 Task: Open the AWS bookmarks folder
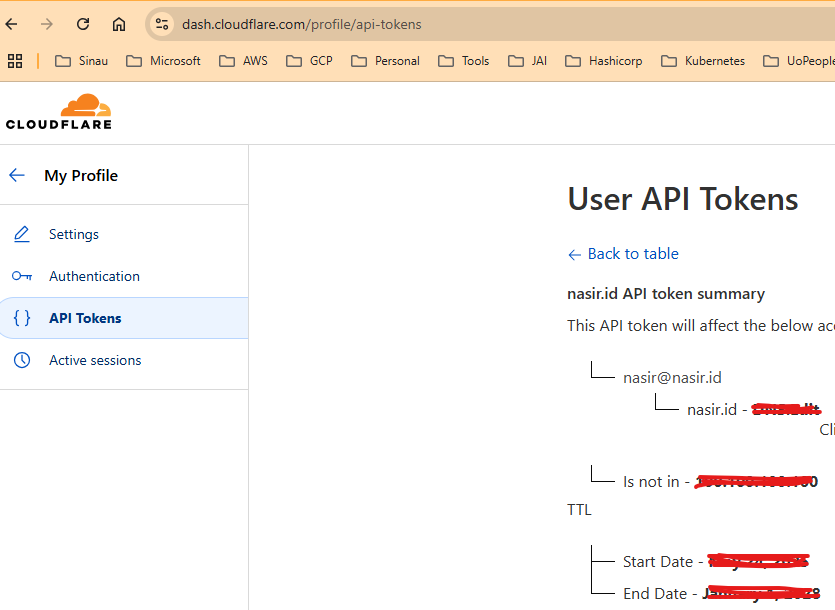pyautogui.click(x=243, y=61)
